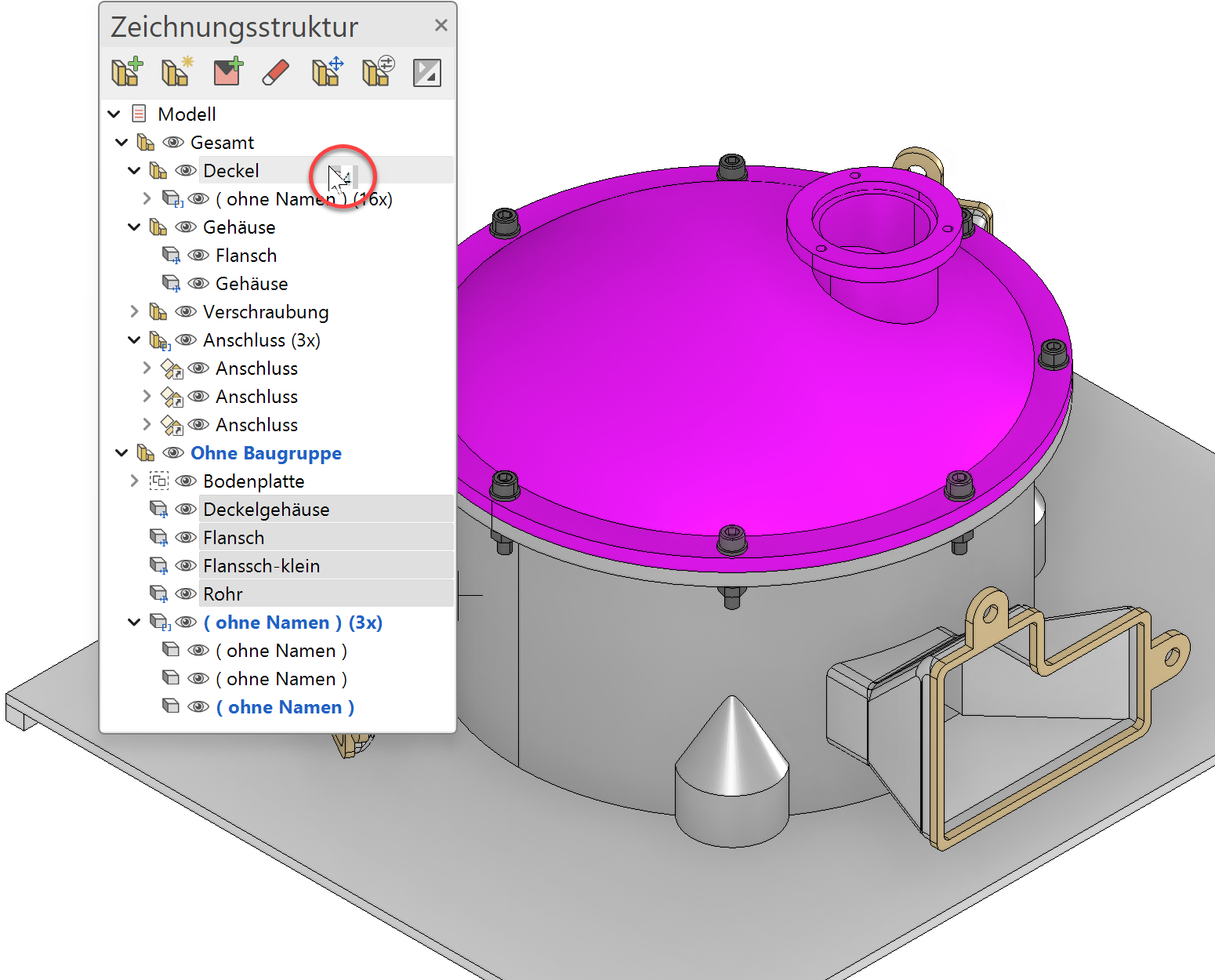Screen dimensions: 1215x980
Task: Select the Flanssch-klein tree entry
Action: 261,566
